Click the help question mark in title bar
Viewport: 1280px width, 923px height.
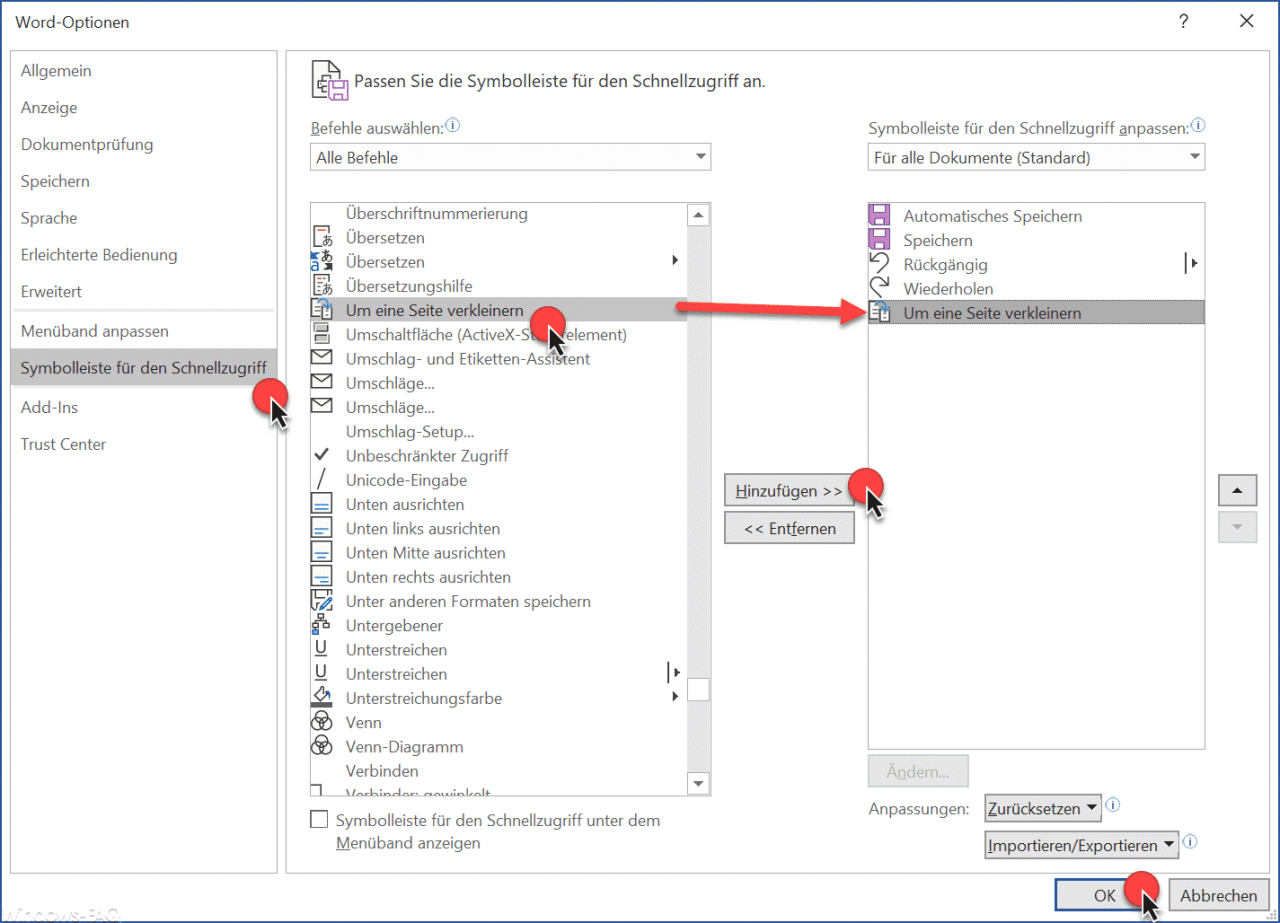pyautogui.click(x=1183, y=21)
